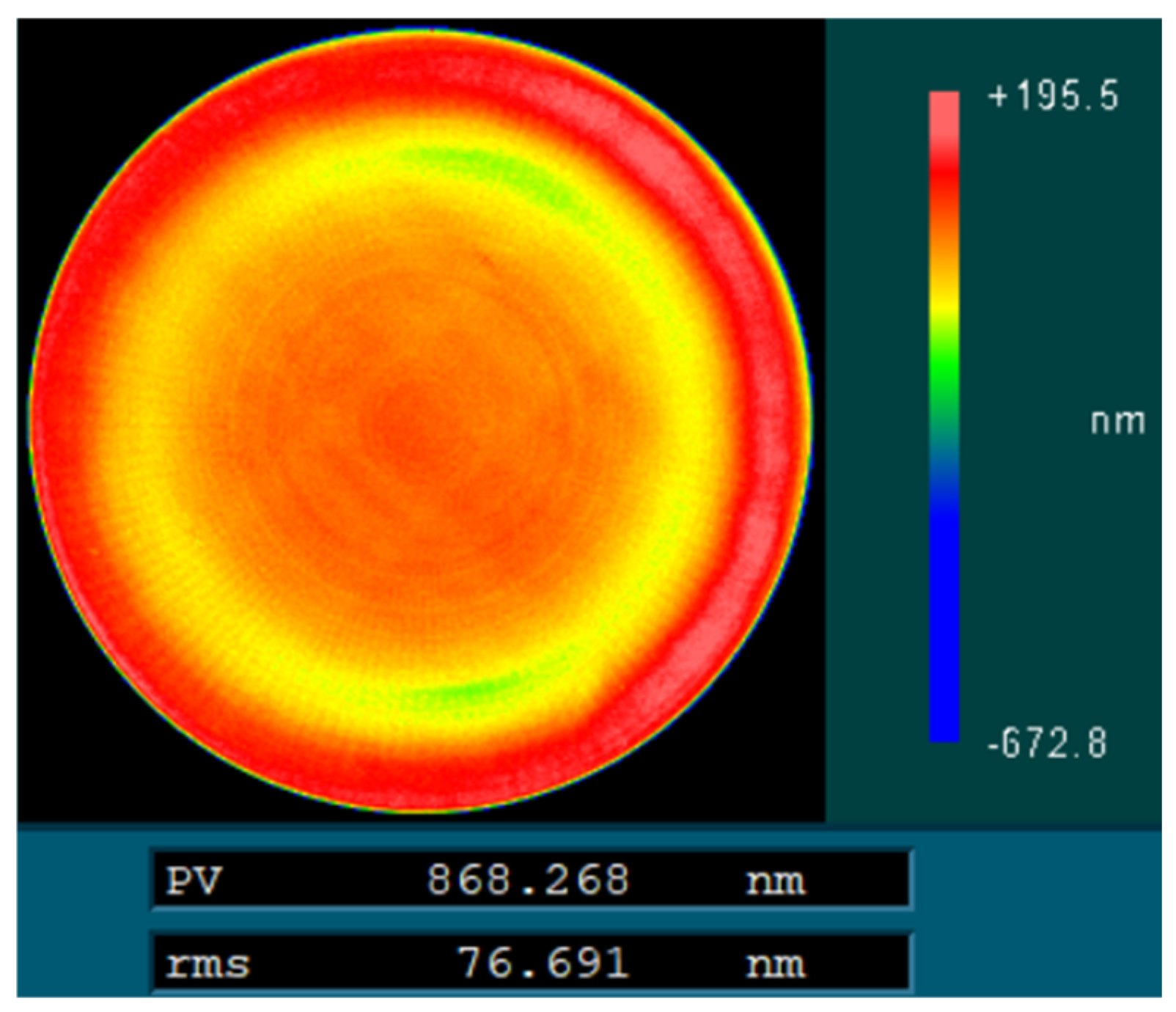Click the PV label
Viewport: 1176px width, 1012px height.
[194, 880]
